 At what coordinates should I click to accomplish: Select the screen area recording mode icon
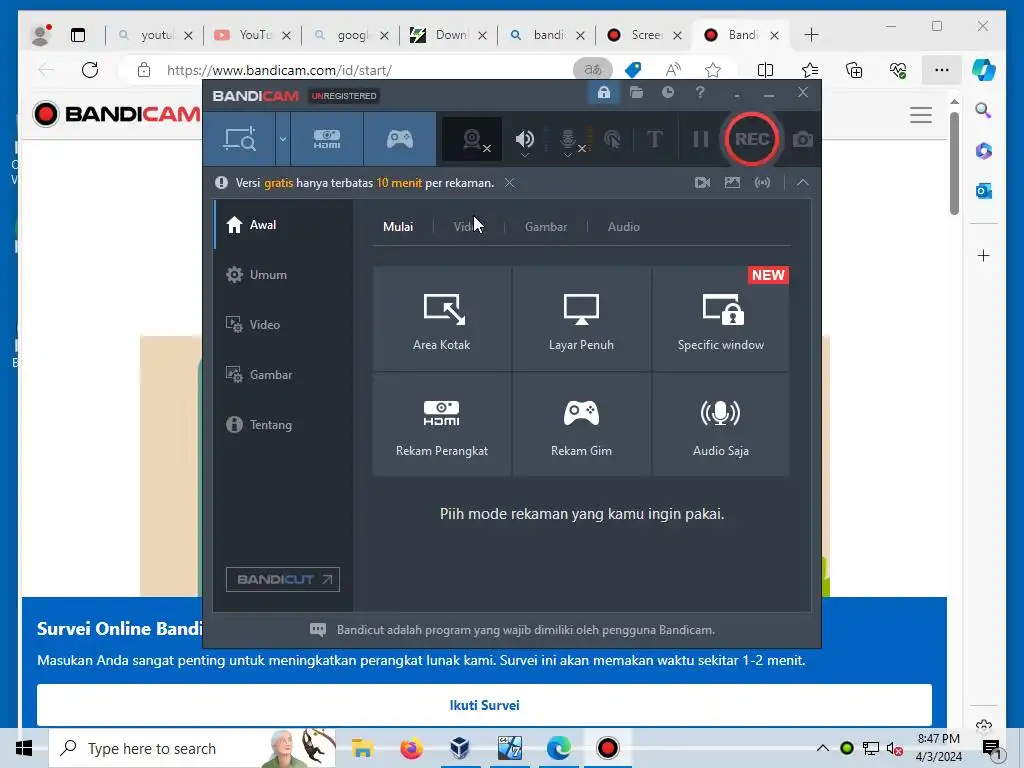click(x=240, y=139)
